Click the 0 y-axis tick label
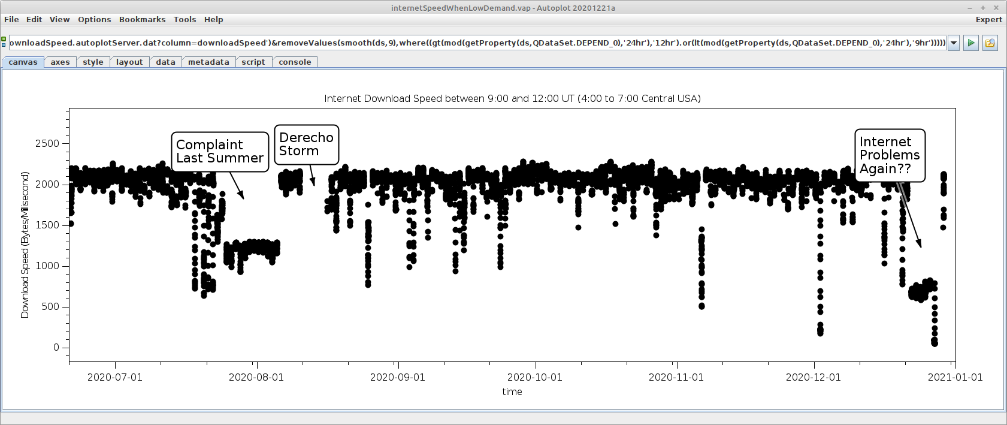Viewport: 1007px width, 425px height. [x=58, y=347]
